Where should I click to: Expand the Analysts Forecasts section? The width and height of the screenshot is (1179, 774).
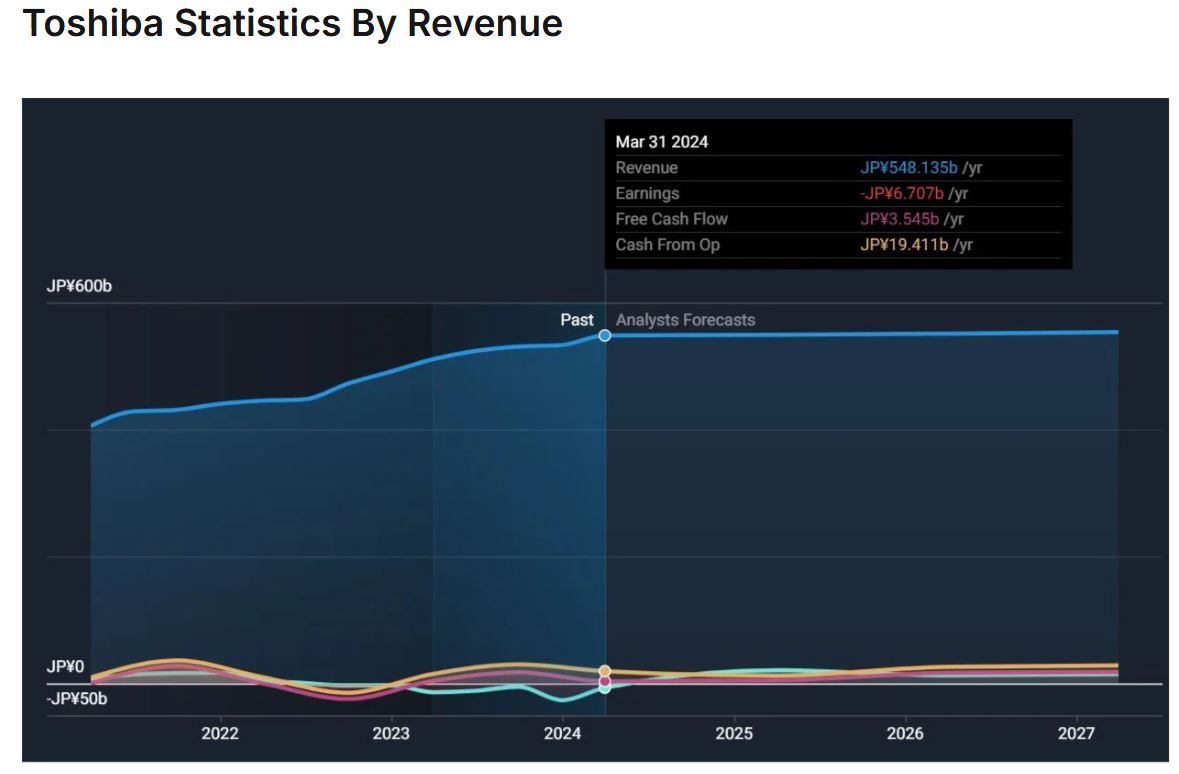point(687,320)
